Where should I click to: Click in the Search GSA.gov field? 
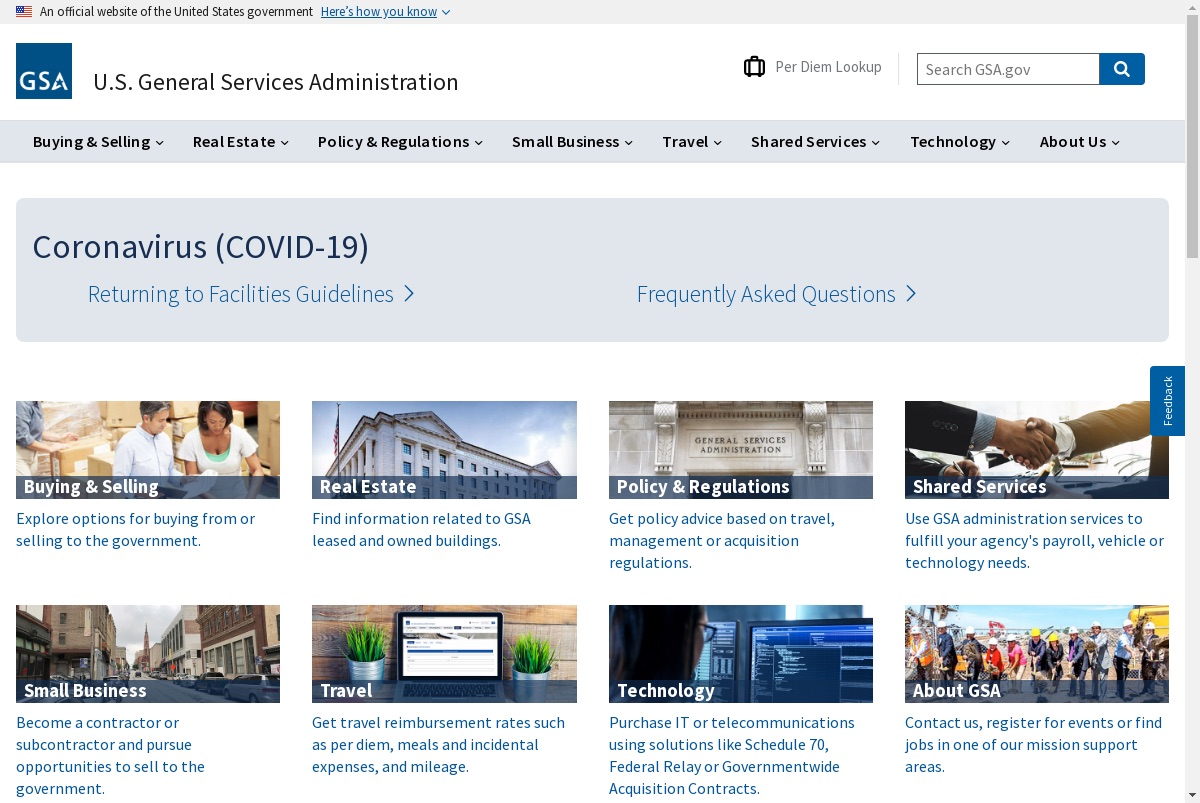click(1008, 69)
